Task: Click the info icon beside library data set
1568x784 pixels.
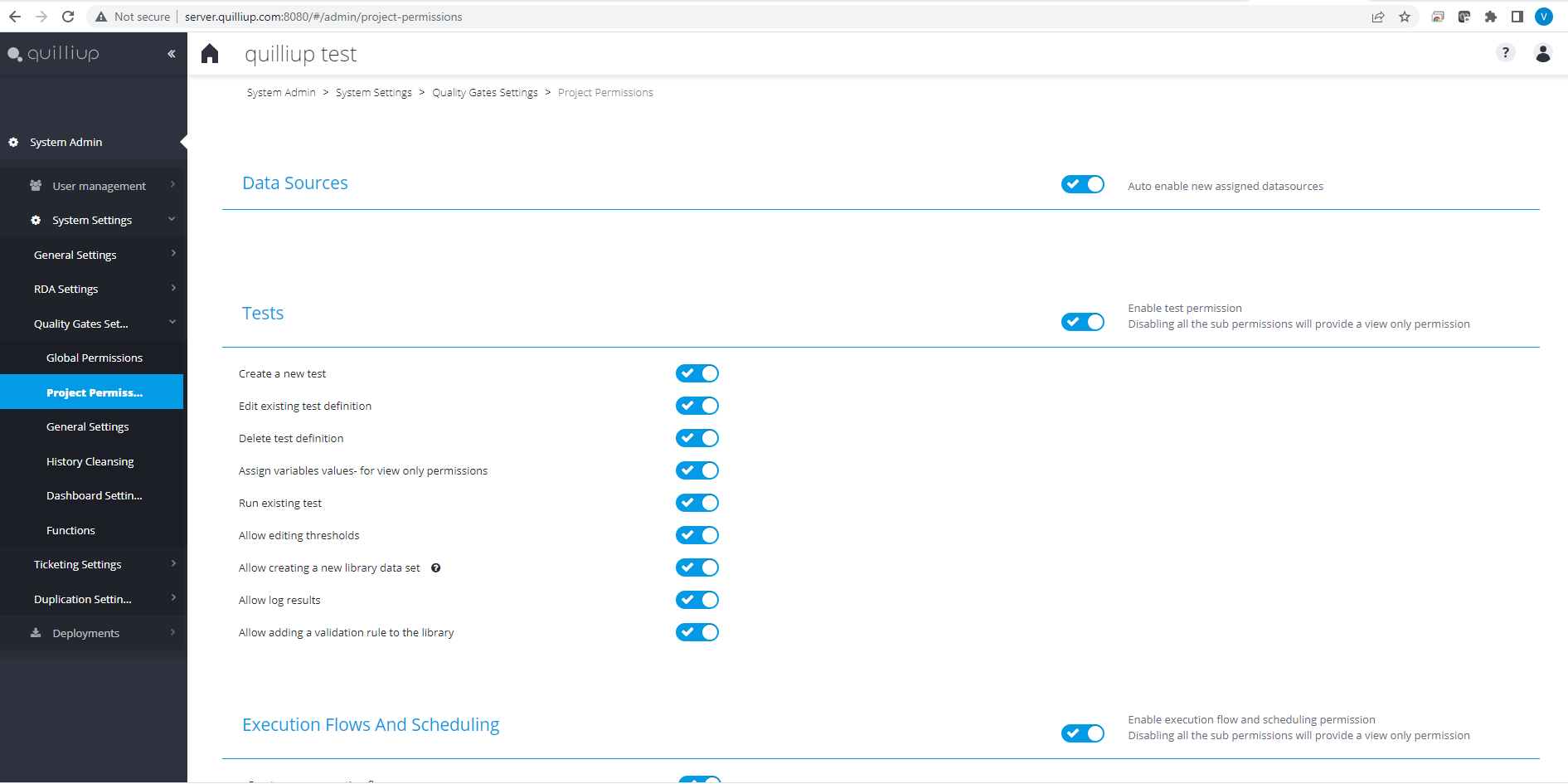Action: pos(435,568)
